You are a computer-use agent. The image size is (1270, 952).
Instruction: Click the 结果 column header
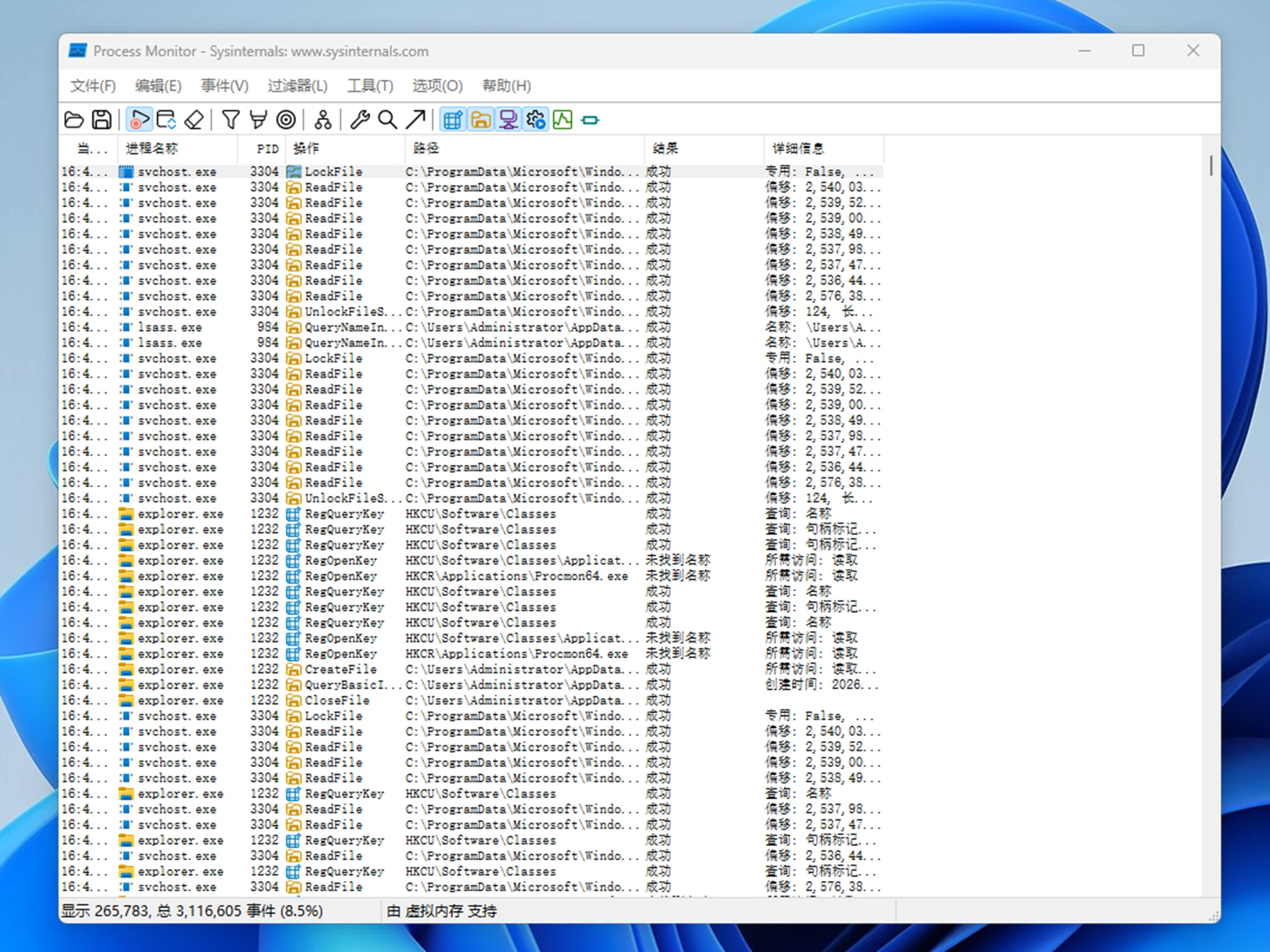[704, 149]
